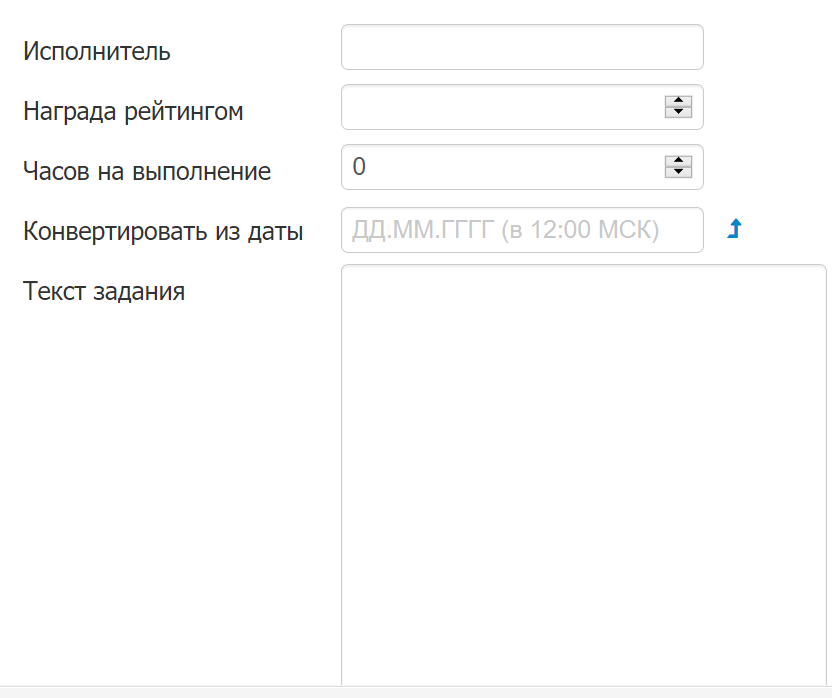This screenshot has height=698, width=832.
Task: Click the grey bar at the bottom of the form
Action: (416, 692)
